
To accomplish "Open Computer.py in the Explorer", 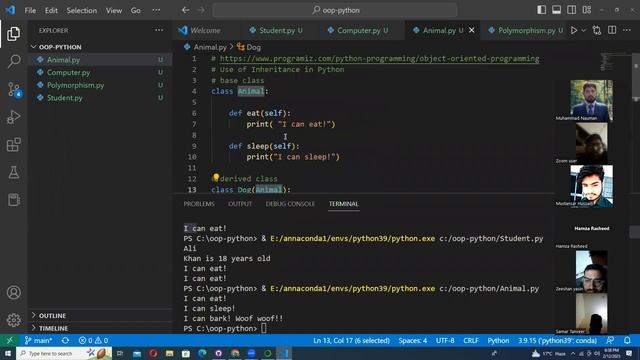I will (x=100, y=72).
